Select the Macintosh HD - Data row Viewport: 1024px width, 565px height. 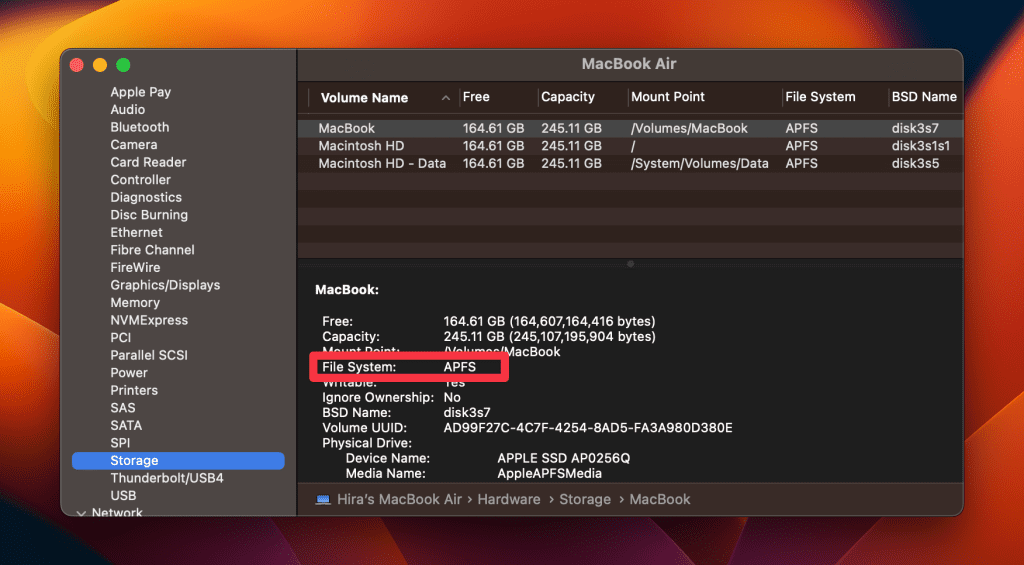click(x=382, y=163)
